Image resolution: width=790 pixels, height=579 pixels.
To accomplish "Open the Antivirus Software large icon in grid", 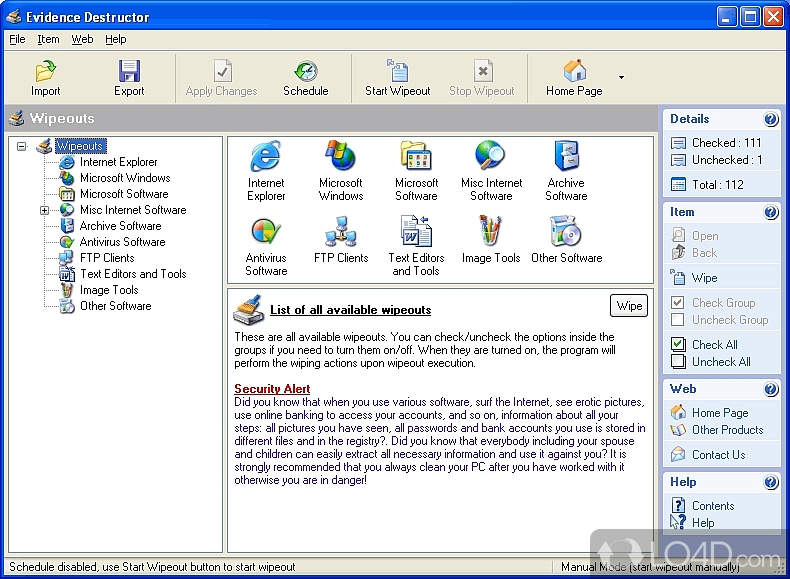I will pos(266,231).
